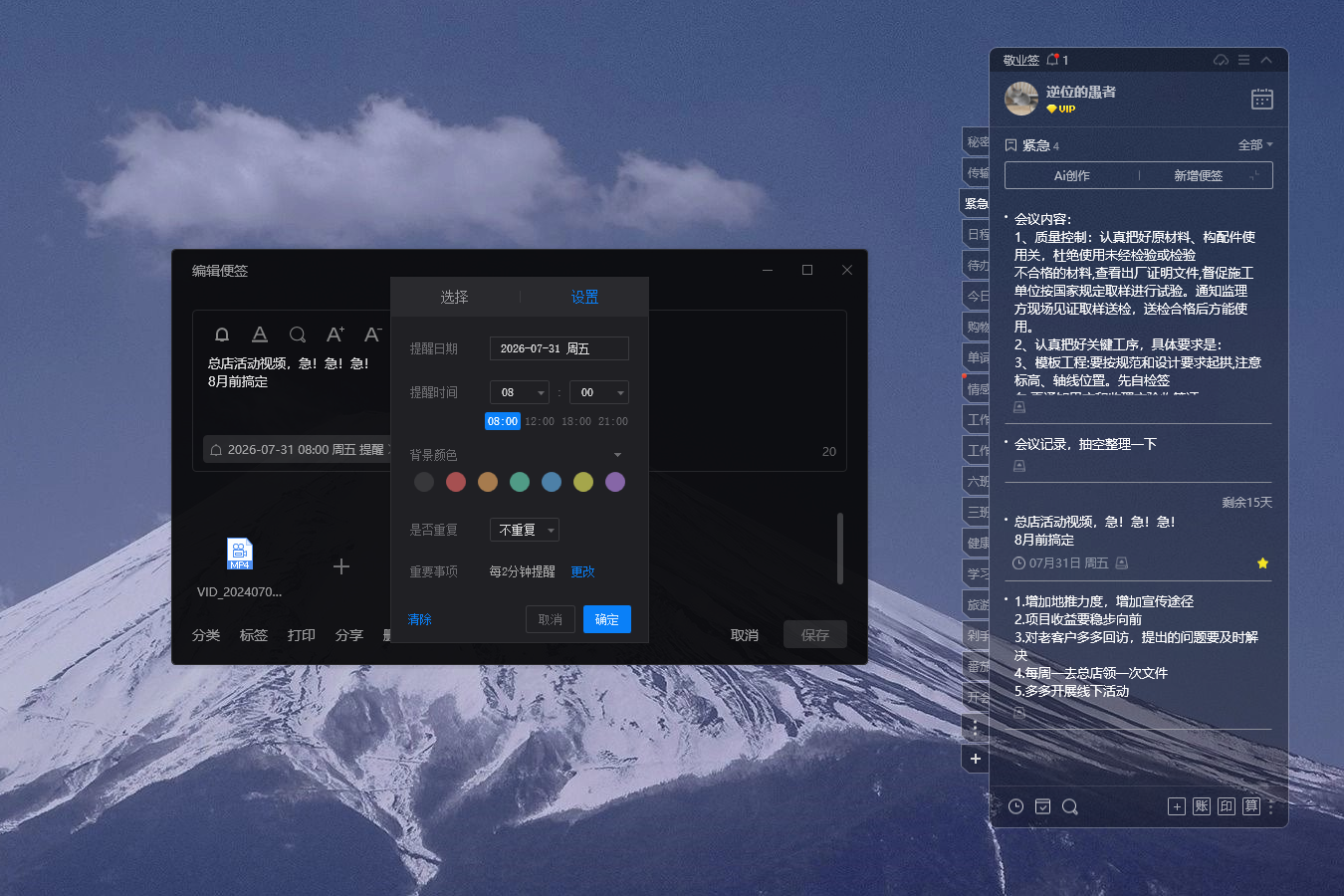Click the underlined A font style icon

tap(260, 335)
